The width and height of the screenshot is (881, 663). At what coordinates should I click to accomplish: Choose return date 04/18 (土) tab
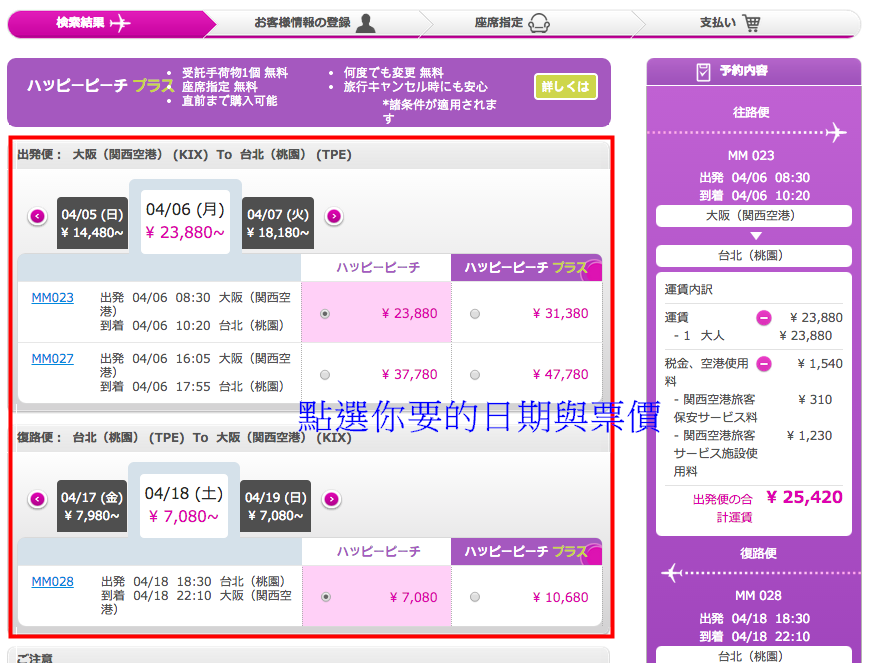pos(184,505)
